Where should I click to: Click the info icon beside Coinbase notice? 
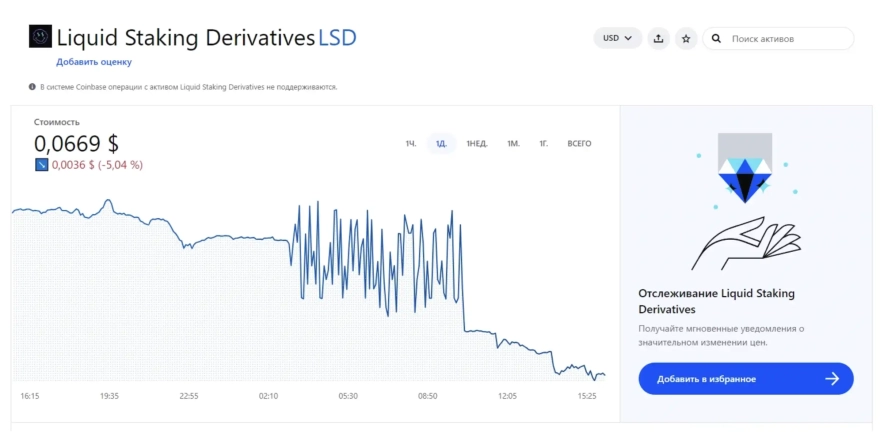32,87
